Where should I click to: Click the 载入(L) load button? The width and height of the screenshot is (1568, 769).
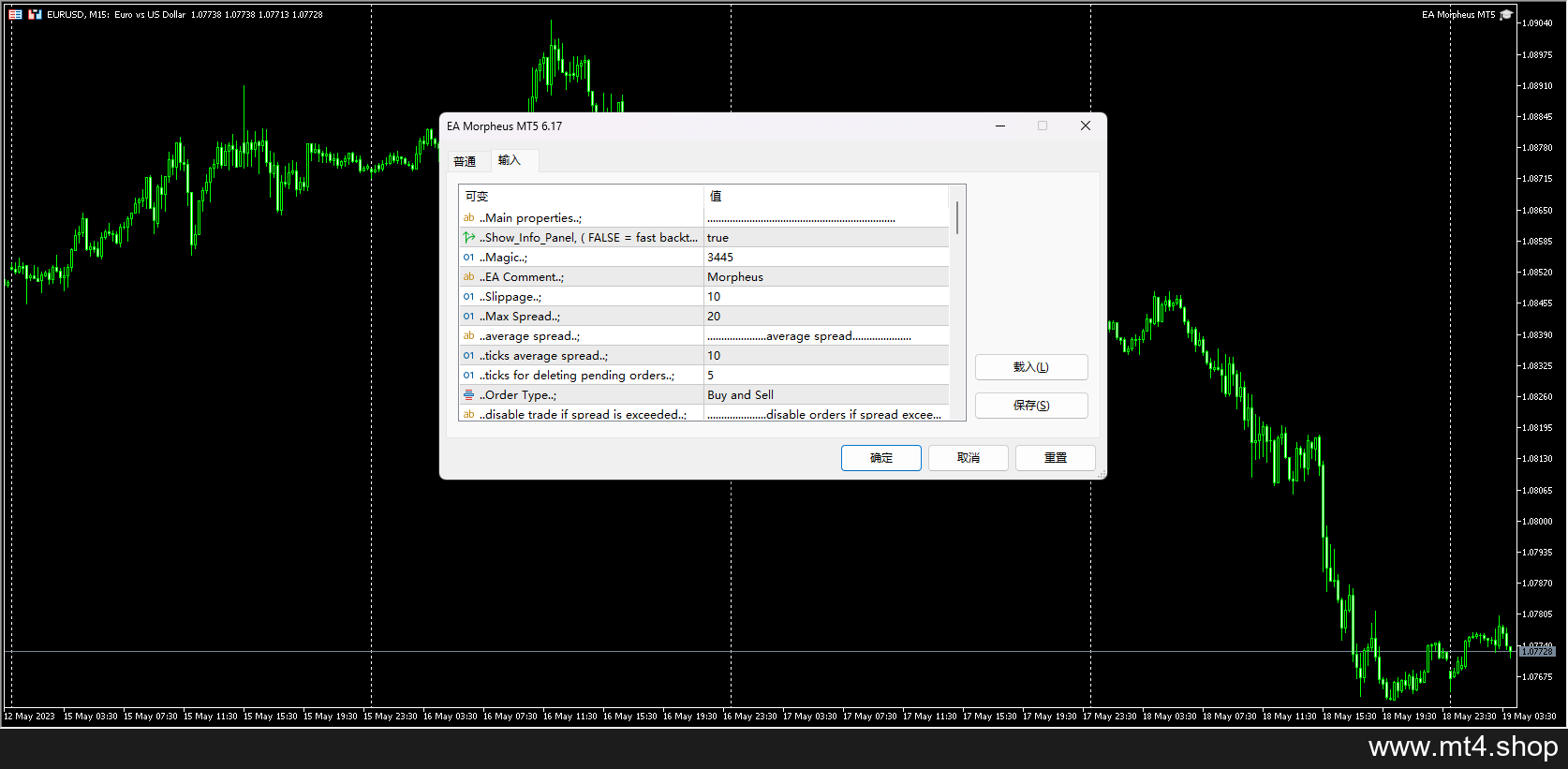(1031, 367)
